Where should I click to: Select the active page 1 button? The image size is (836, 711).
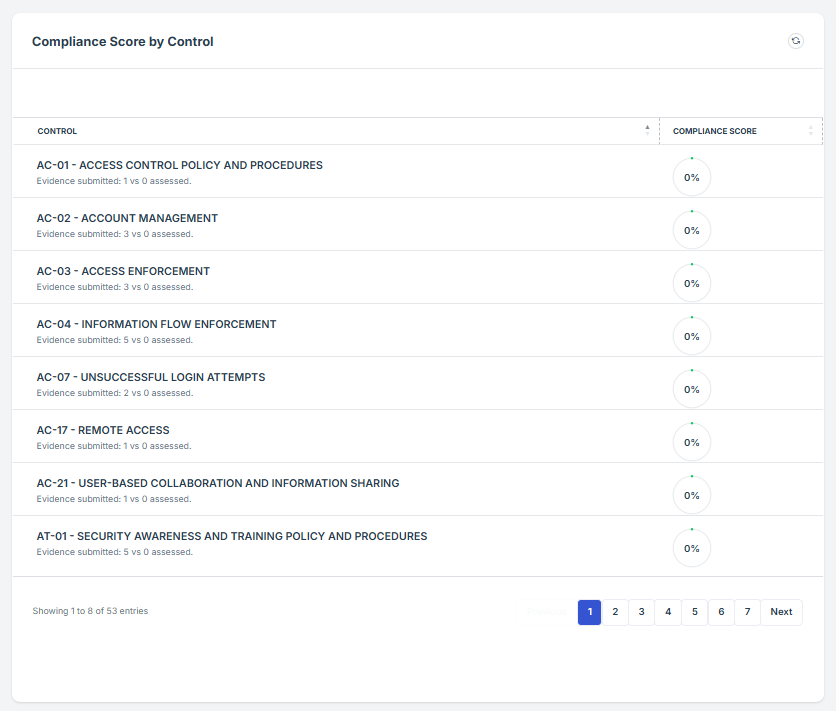point(589,612)
